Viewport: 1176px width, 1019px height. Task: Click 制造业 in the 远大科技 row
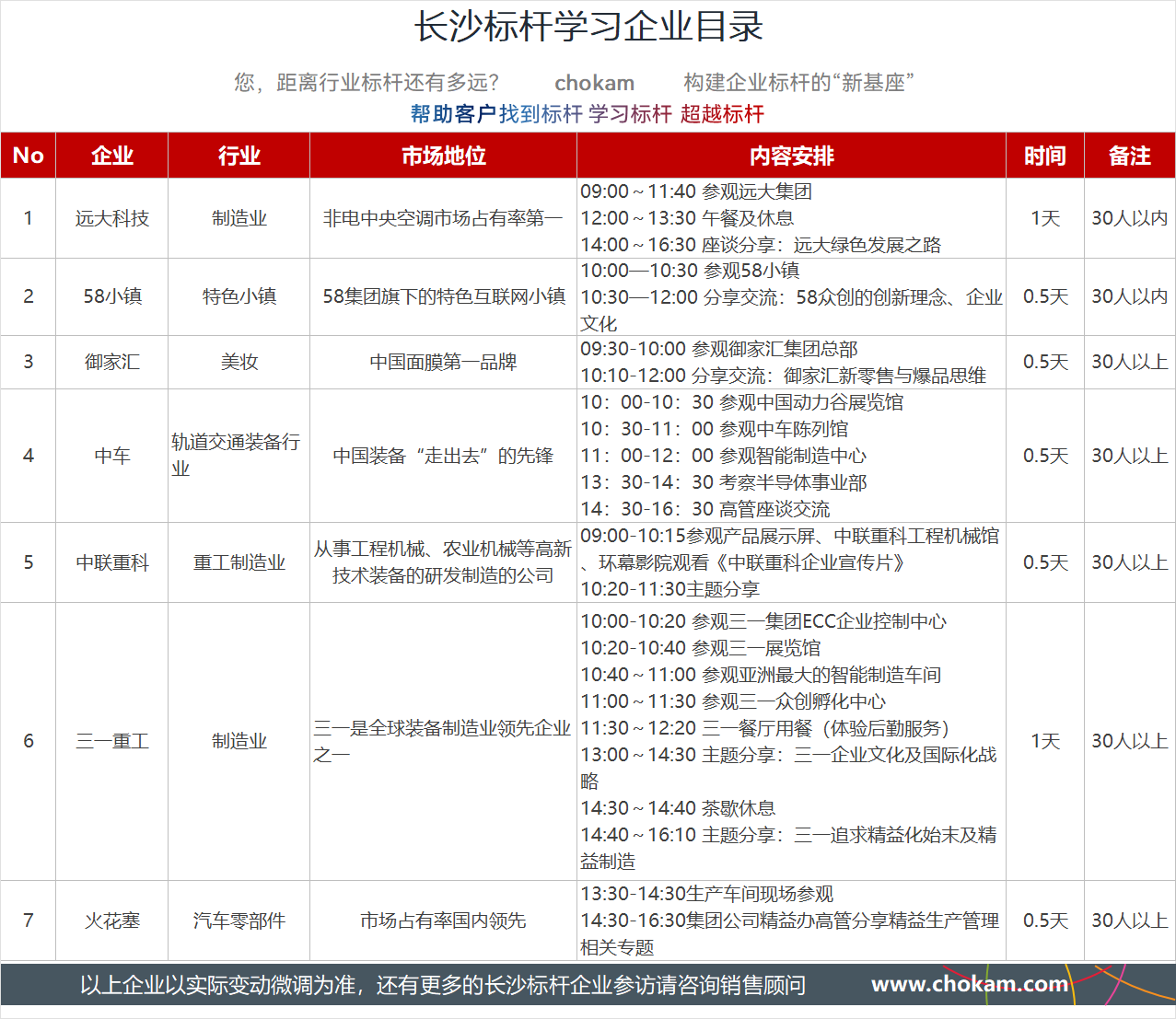239,218
